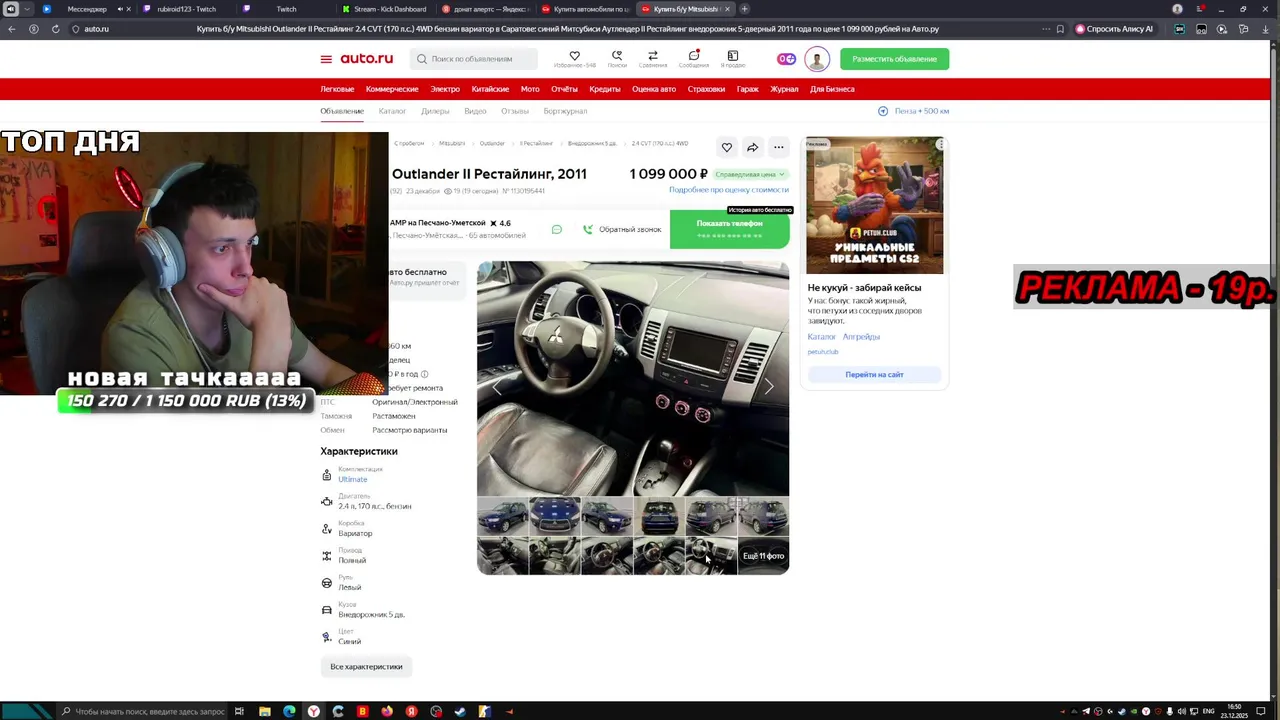Add listing to favorites heart icon
The image size is (1280, 720).
coord(727,147)
